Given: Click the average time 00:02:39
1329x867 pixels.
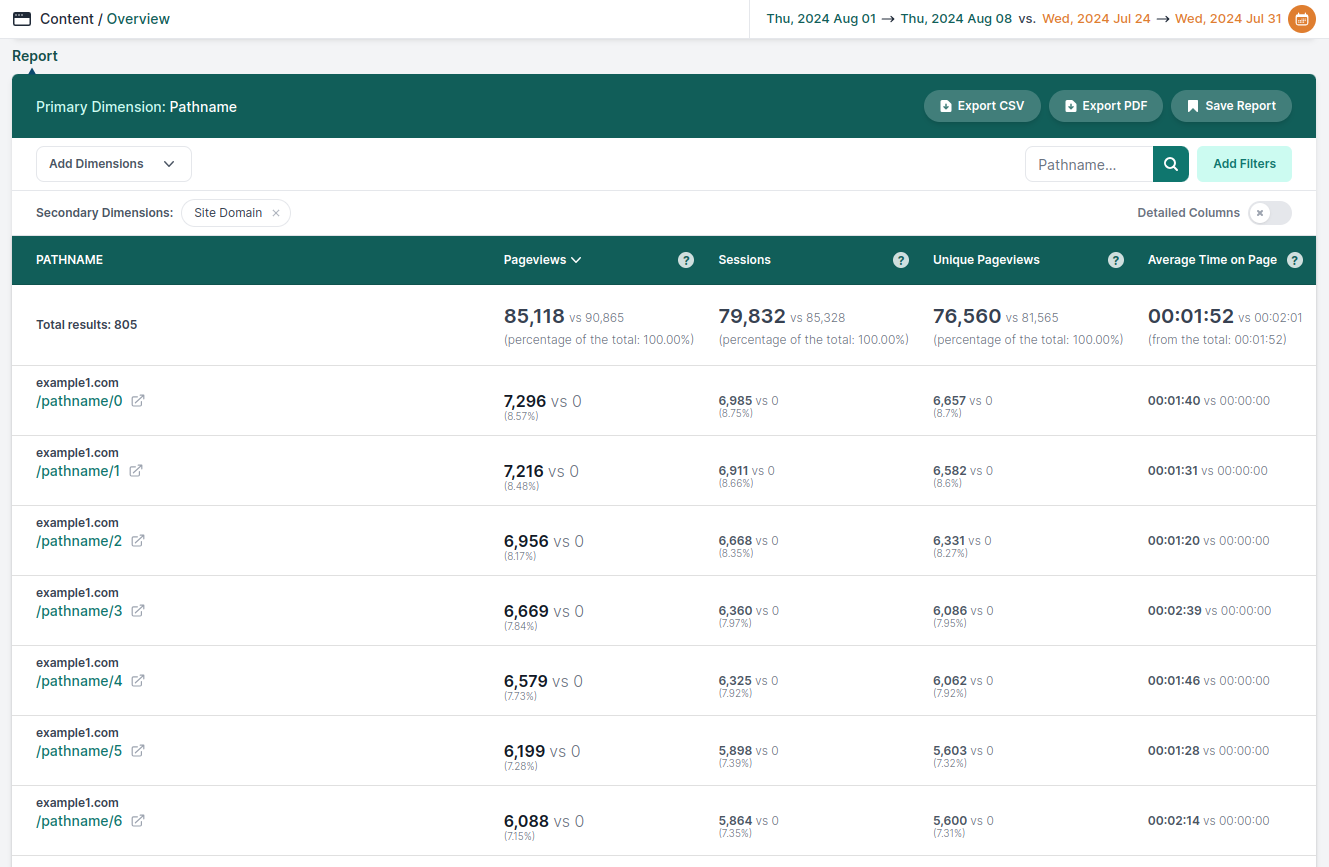Looking at the screenshot, I should click(x=1175, y=611).
